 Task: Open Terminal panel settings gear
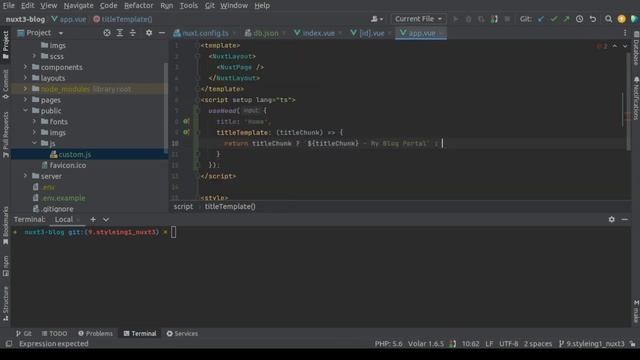point(611,219)
